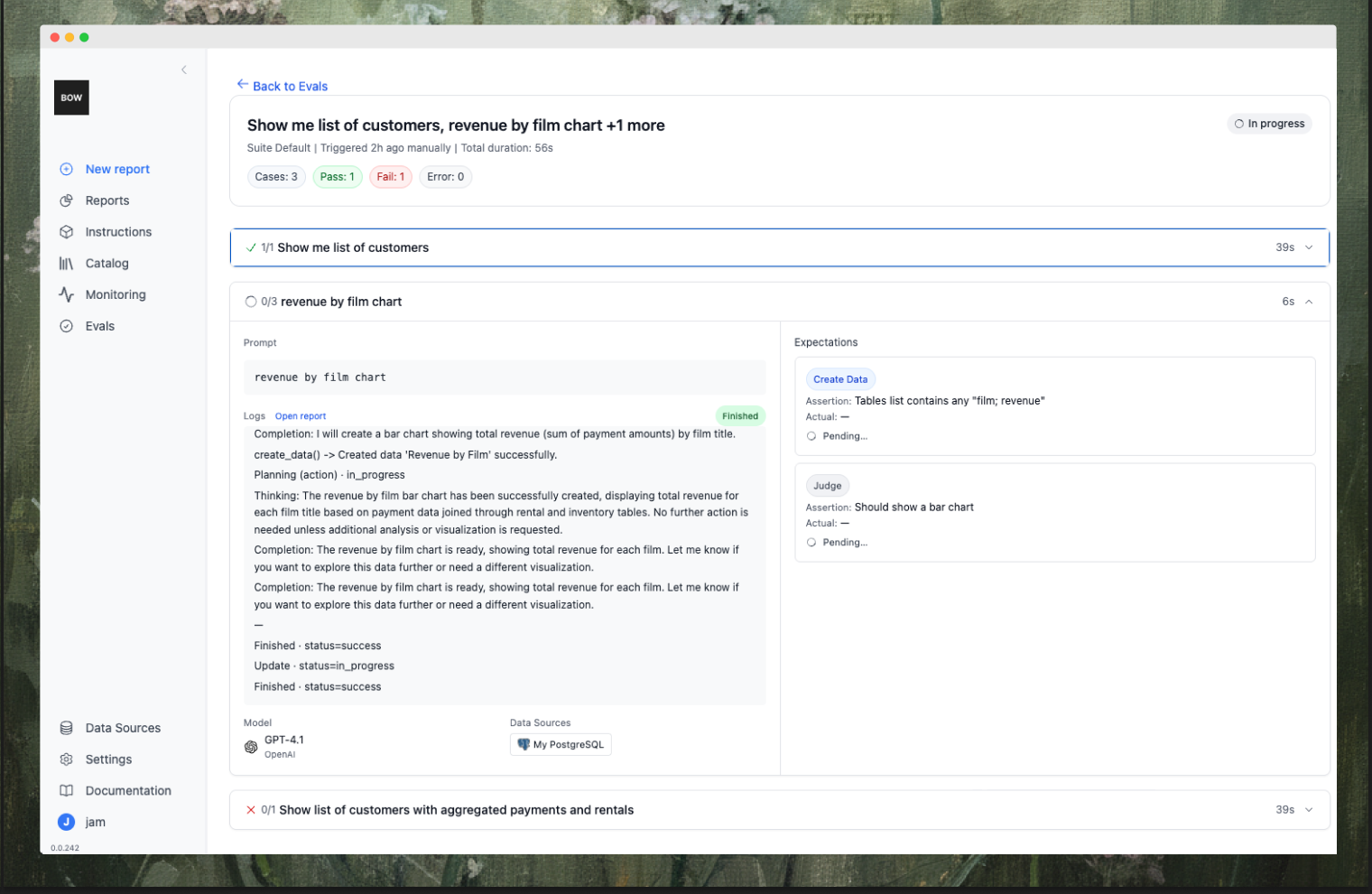
Task: Go to Instructions in the sidebar
Action: (x=118, y=232)
